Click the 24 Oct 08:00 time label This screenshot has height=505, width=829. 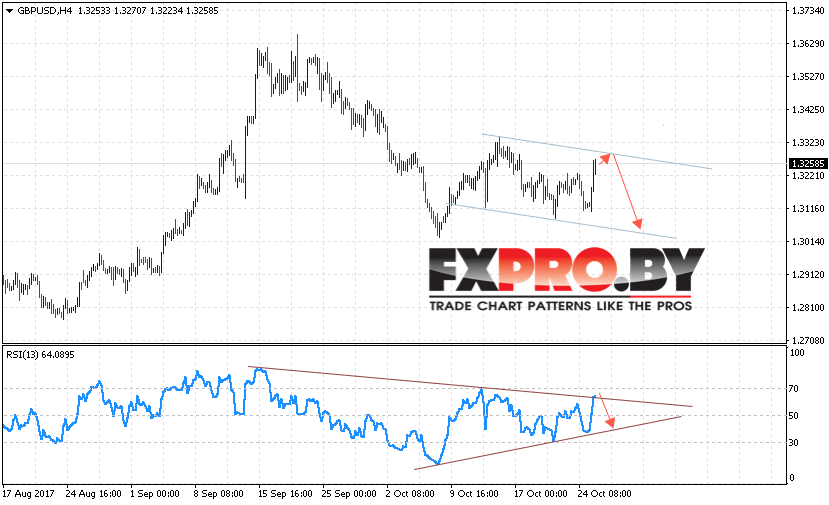pyautogui.click(x=605, y=494)
